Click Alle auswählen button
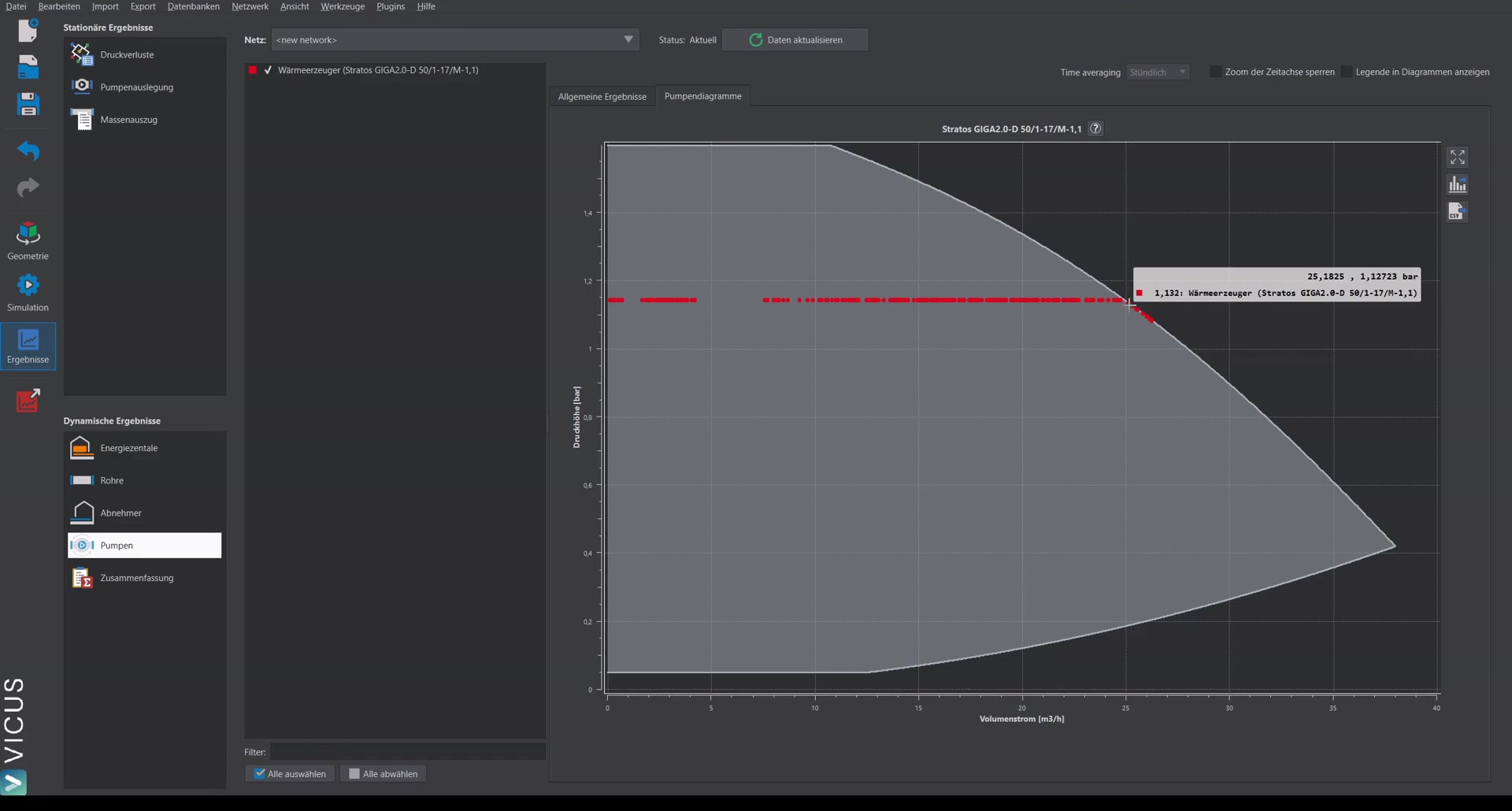 [290, 774]
